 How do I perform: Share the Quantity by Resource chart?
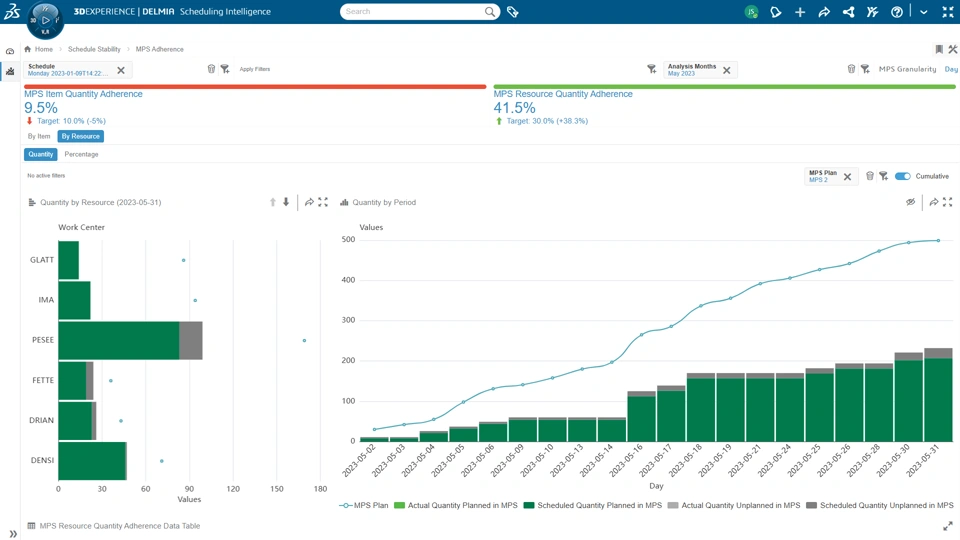pos(309,202)
